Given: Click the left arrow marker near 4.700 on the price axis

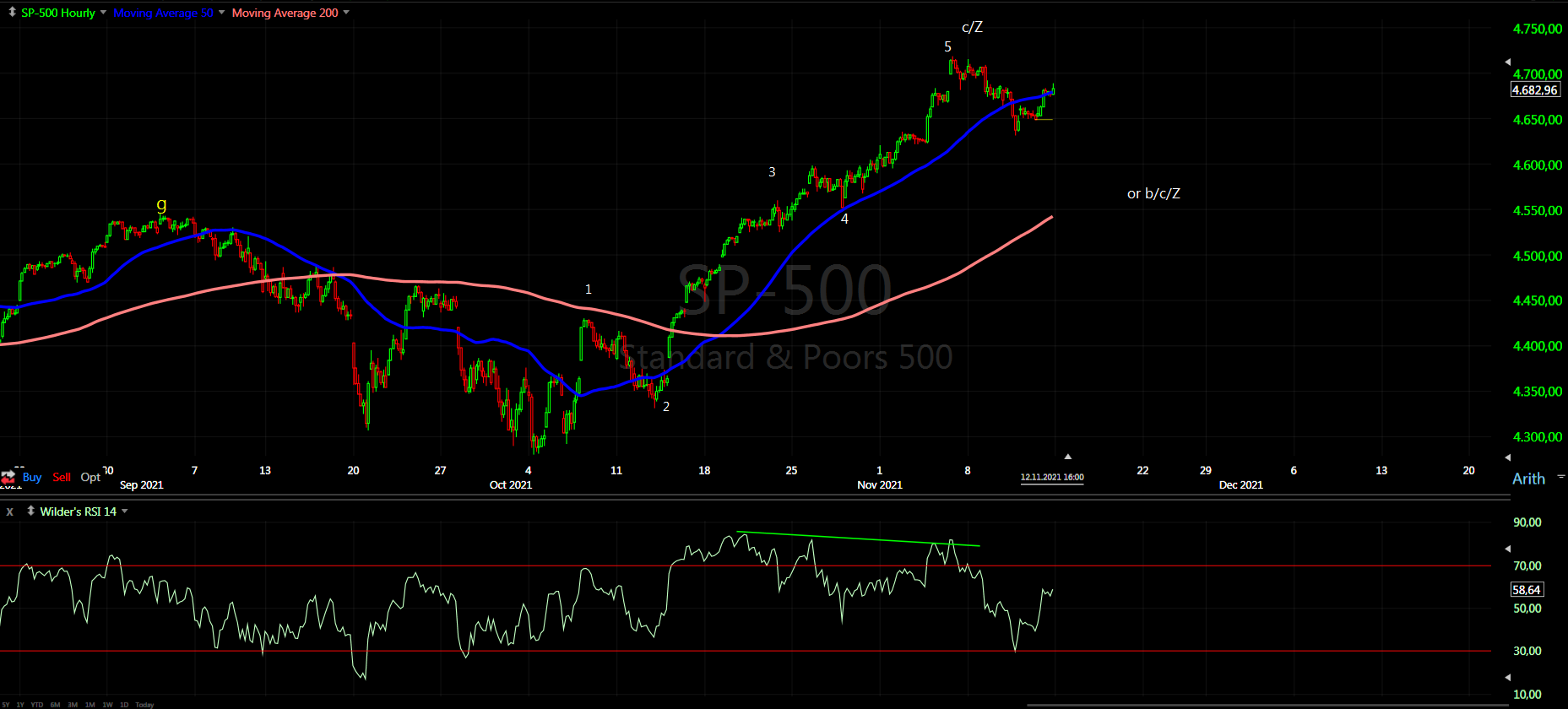Looking at the screenshot, I should click(1508, 62).
